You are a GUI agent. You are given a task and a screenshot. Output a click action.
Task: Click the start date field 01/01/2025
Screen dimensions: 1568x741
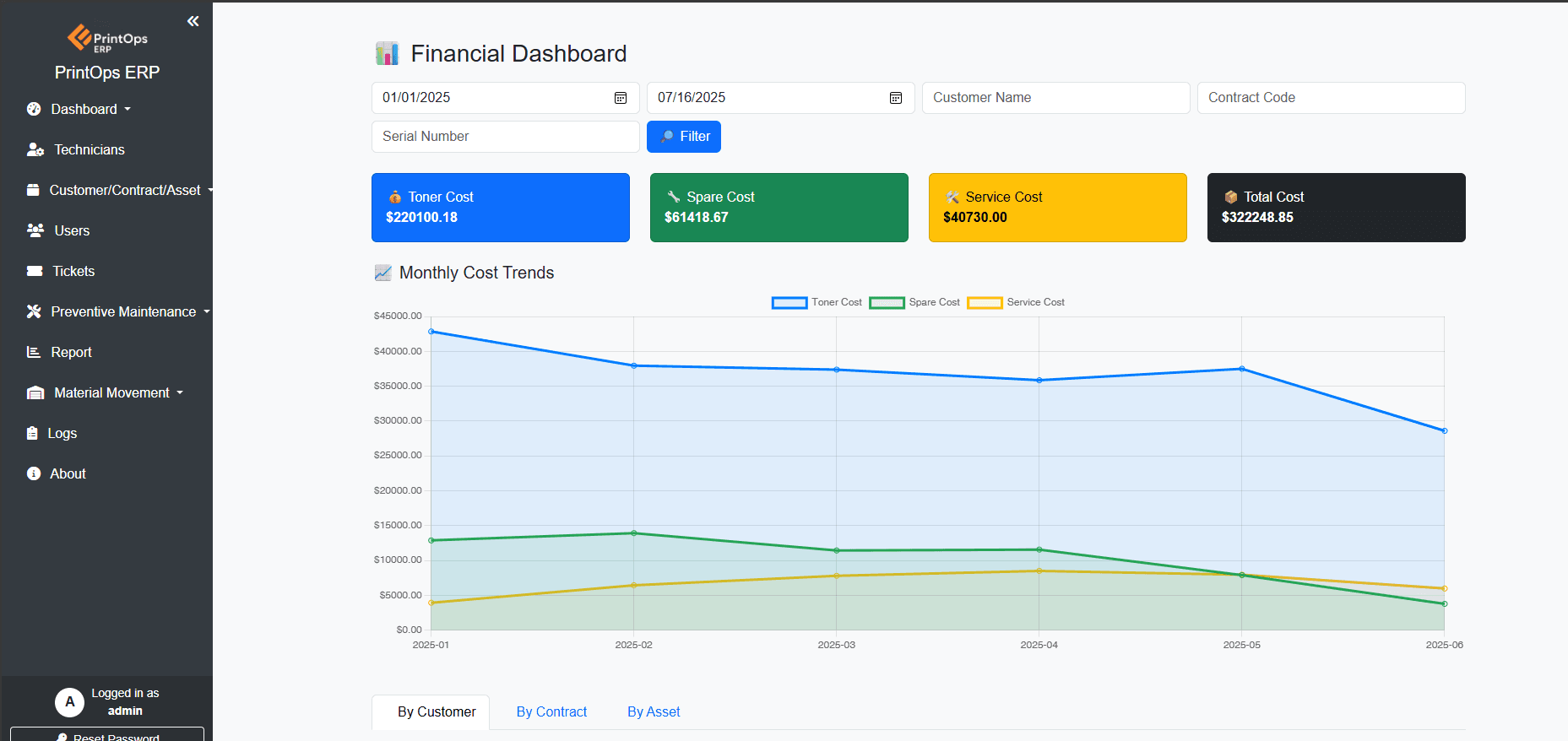pos(506,98)
